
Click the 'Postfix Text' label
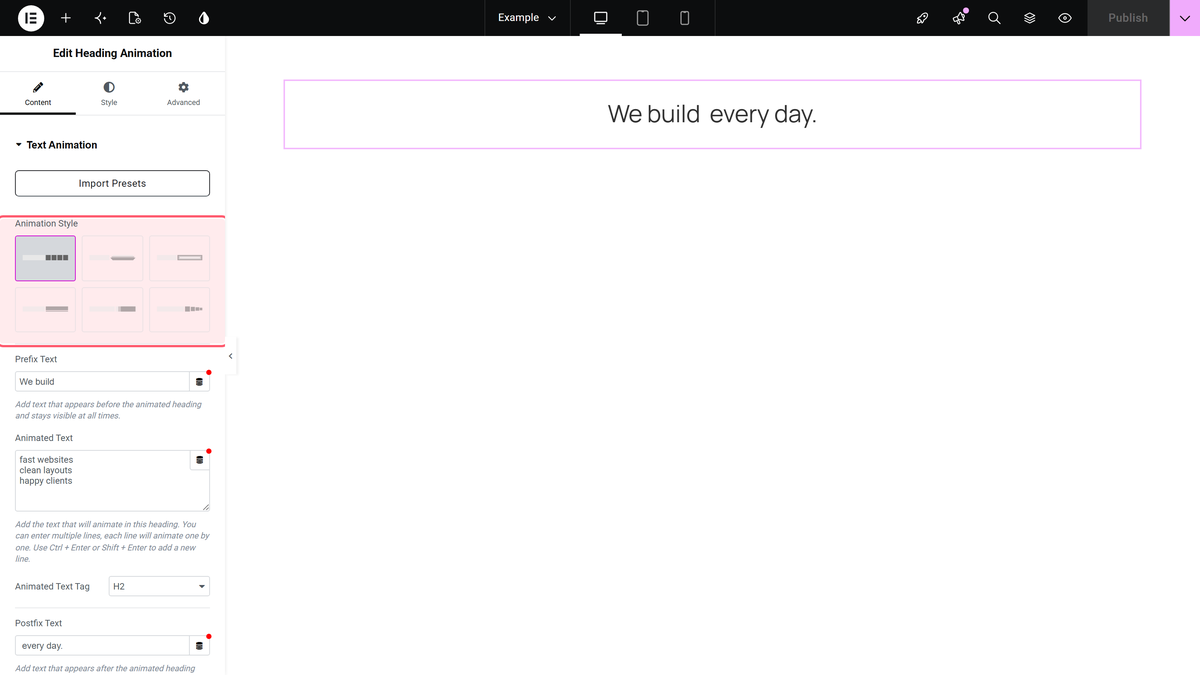coord(38,623)
